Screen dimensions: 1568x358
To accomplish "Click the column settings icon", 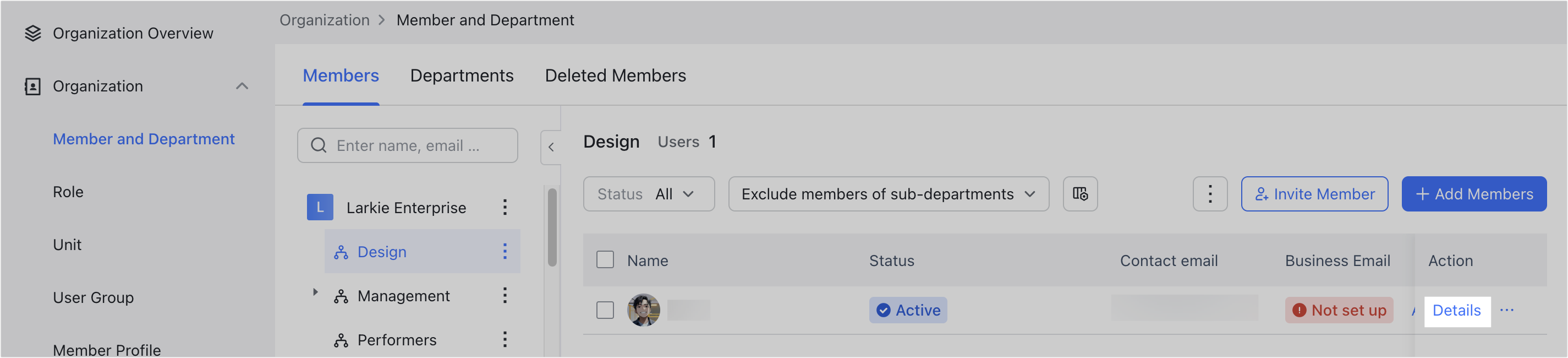I will tap(1080, 194).
